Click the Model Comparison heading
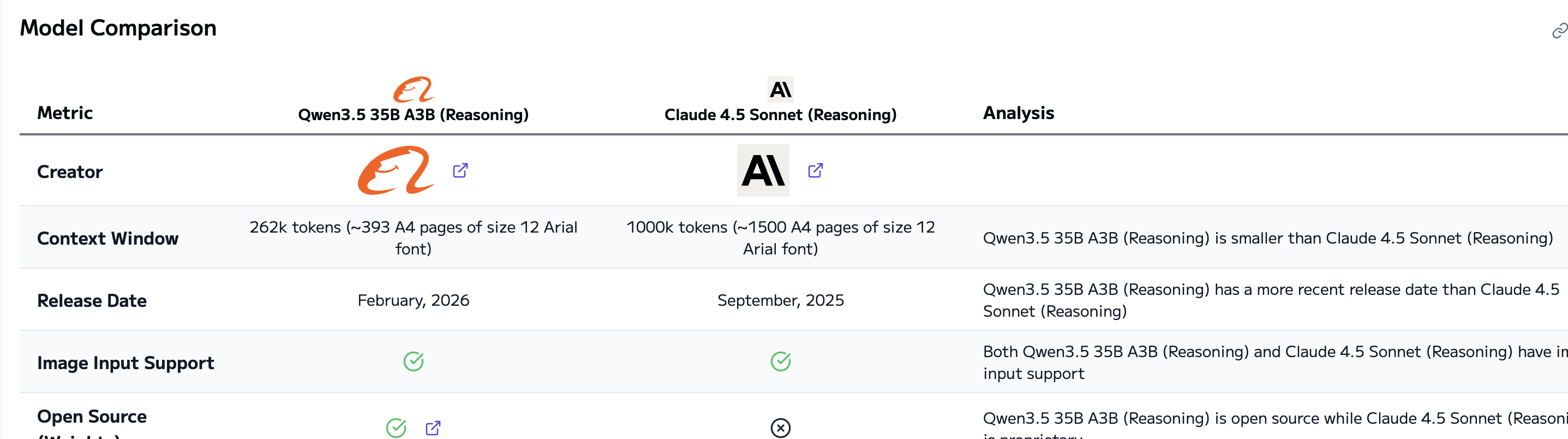1568x439 pixels. point(118,28)
